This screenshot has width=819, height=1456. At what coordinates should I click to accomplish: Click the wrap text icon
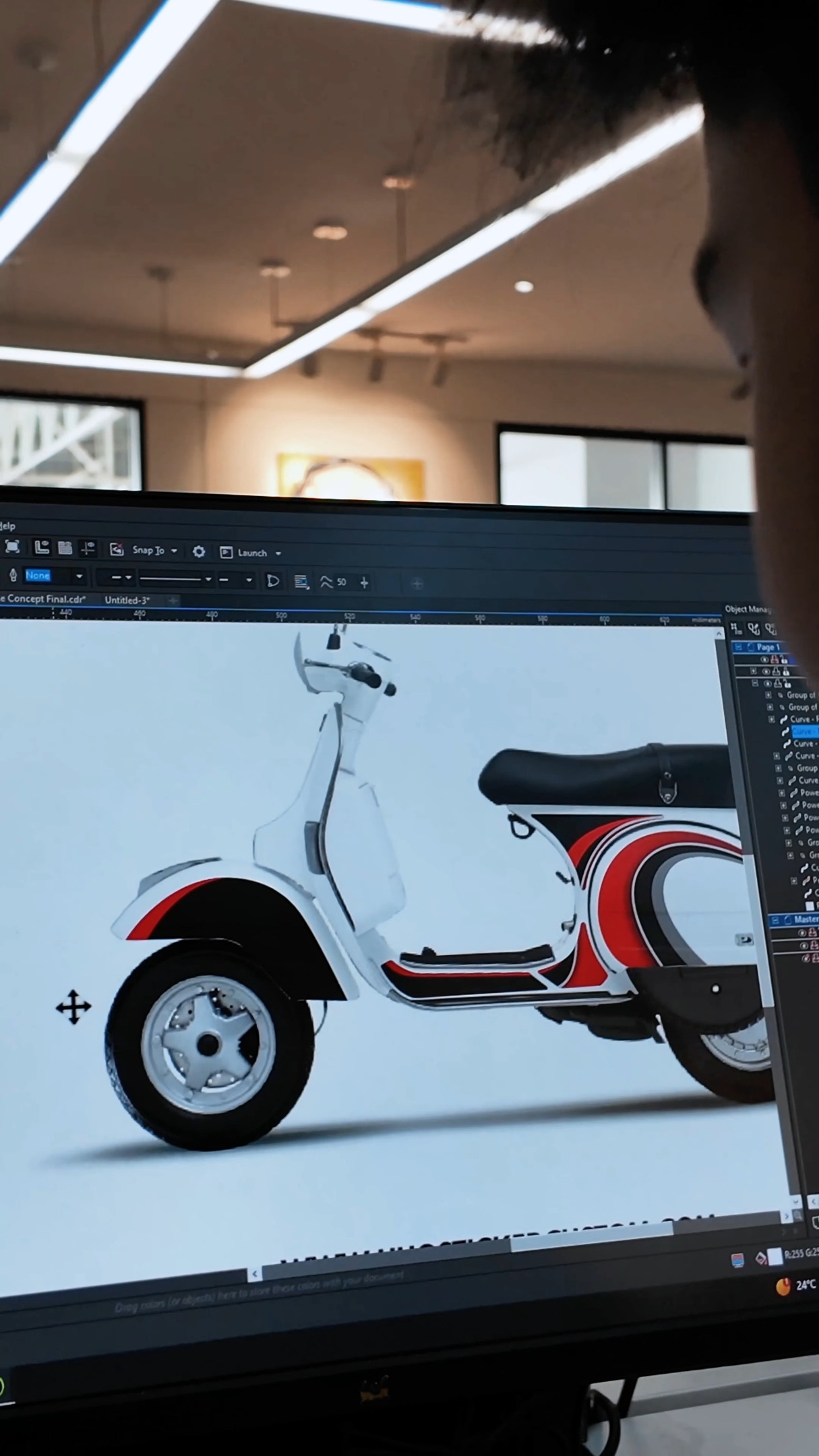(301, 582)
